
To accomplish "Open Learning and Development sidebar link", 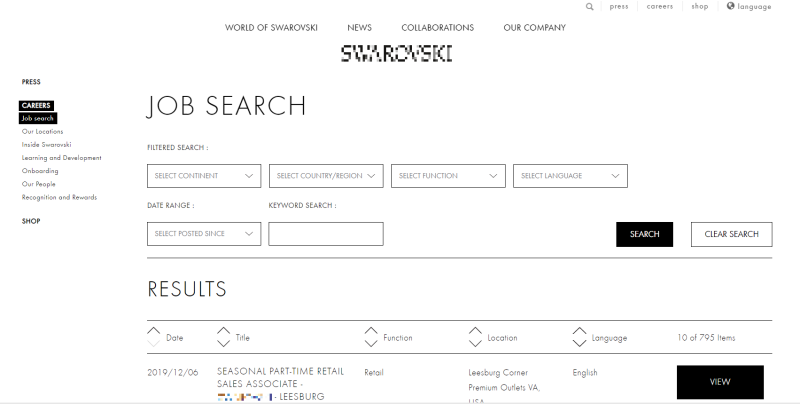I will pos(61,158).
